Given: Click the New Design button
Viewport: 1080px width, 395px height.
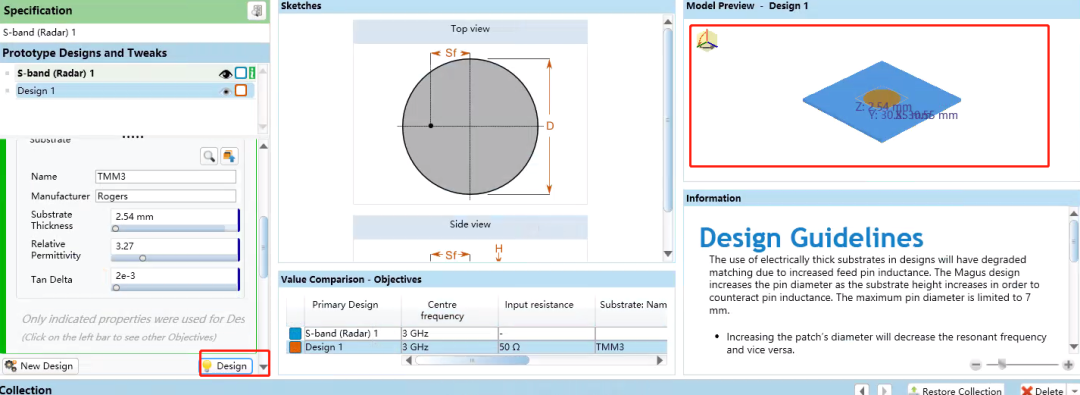Looking at the screenshot, I should pyautogui.click(x=40, y=366).
